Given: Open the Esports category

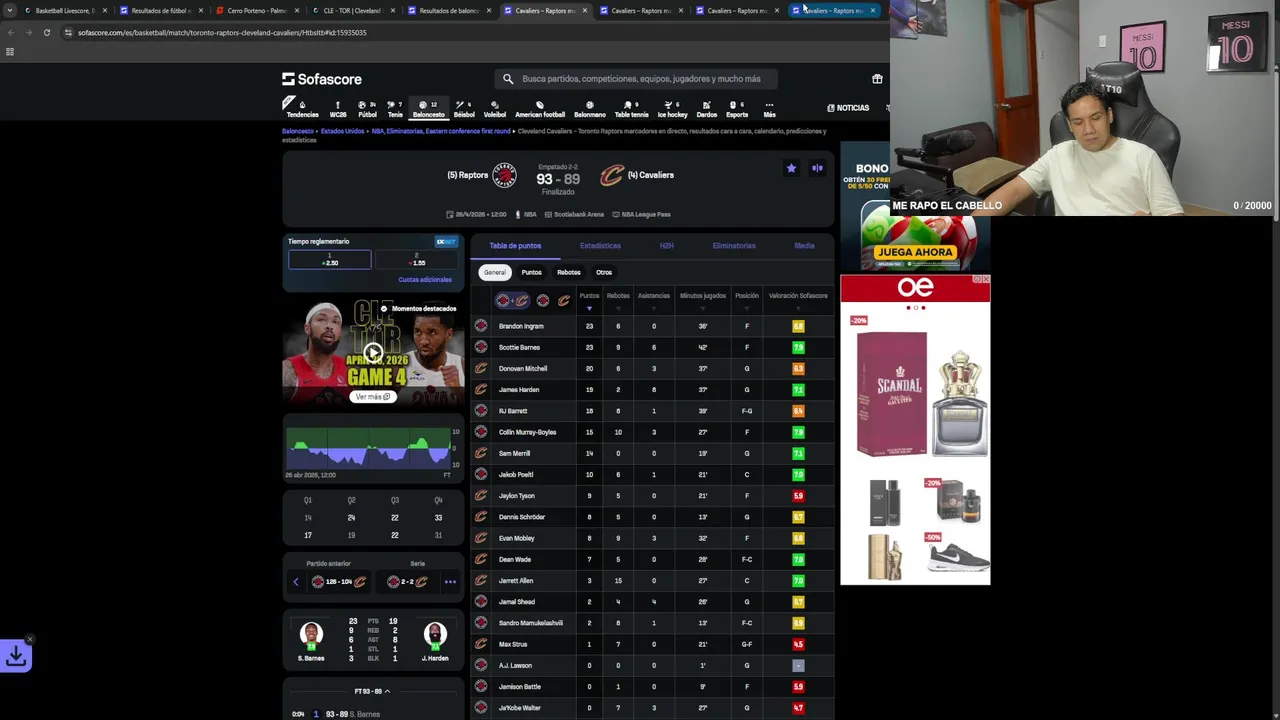Looking at the screenshot, I should pos(737,109).
